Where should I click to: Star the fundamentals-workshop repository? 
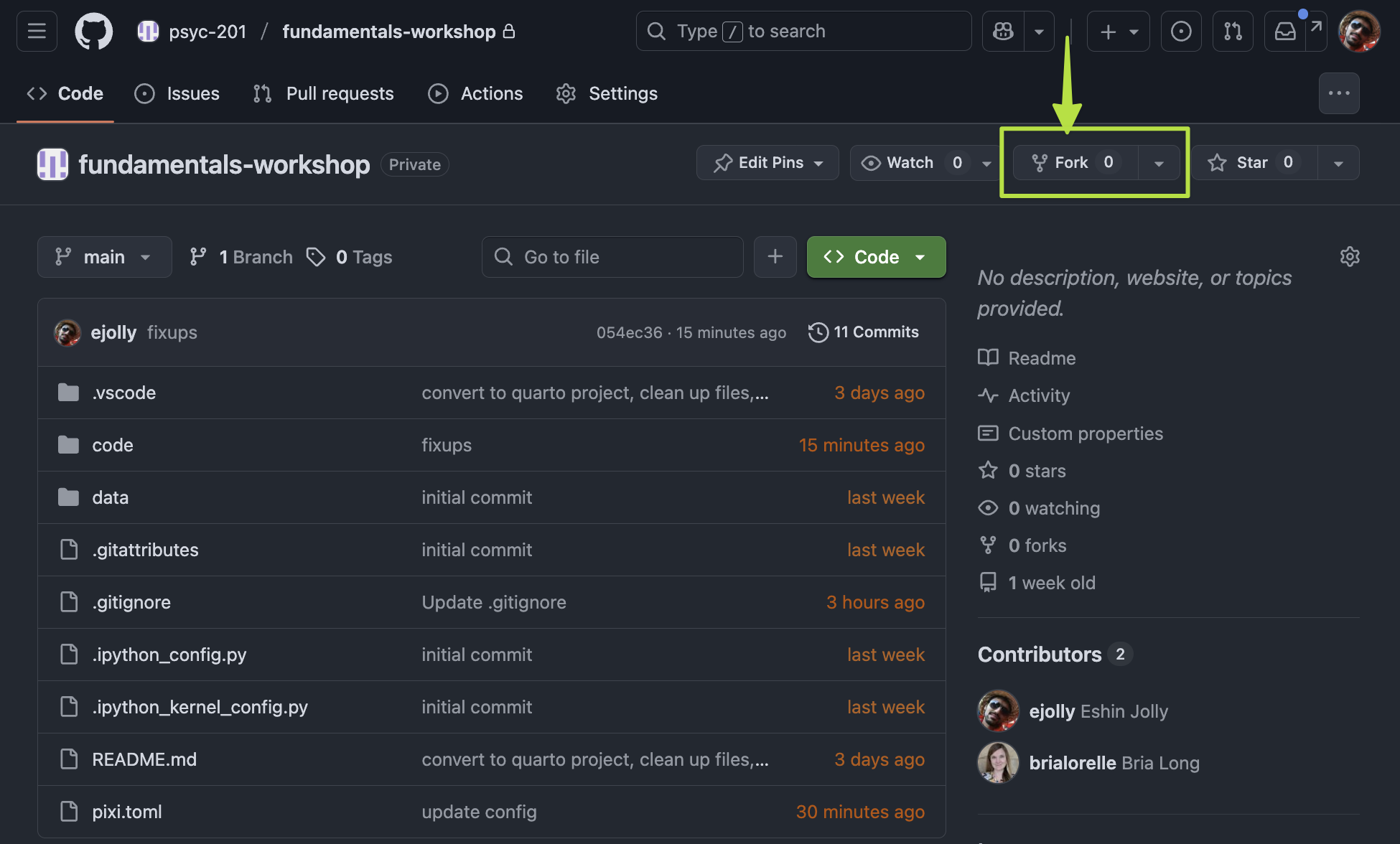coord(1253,163)
